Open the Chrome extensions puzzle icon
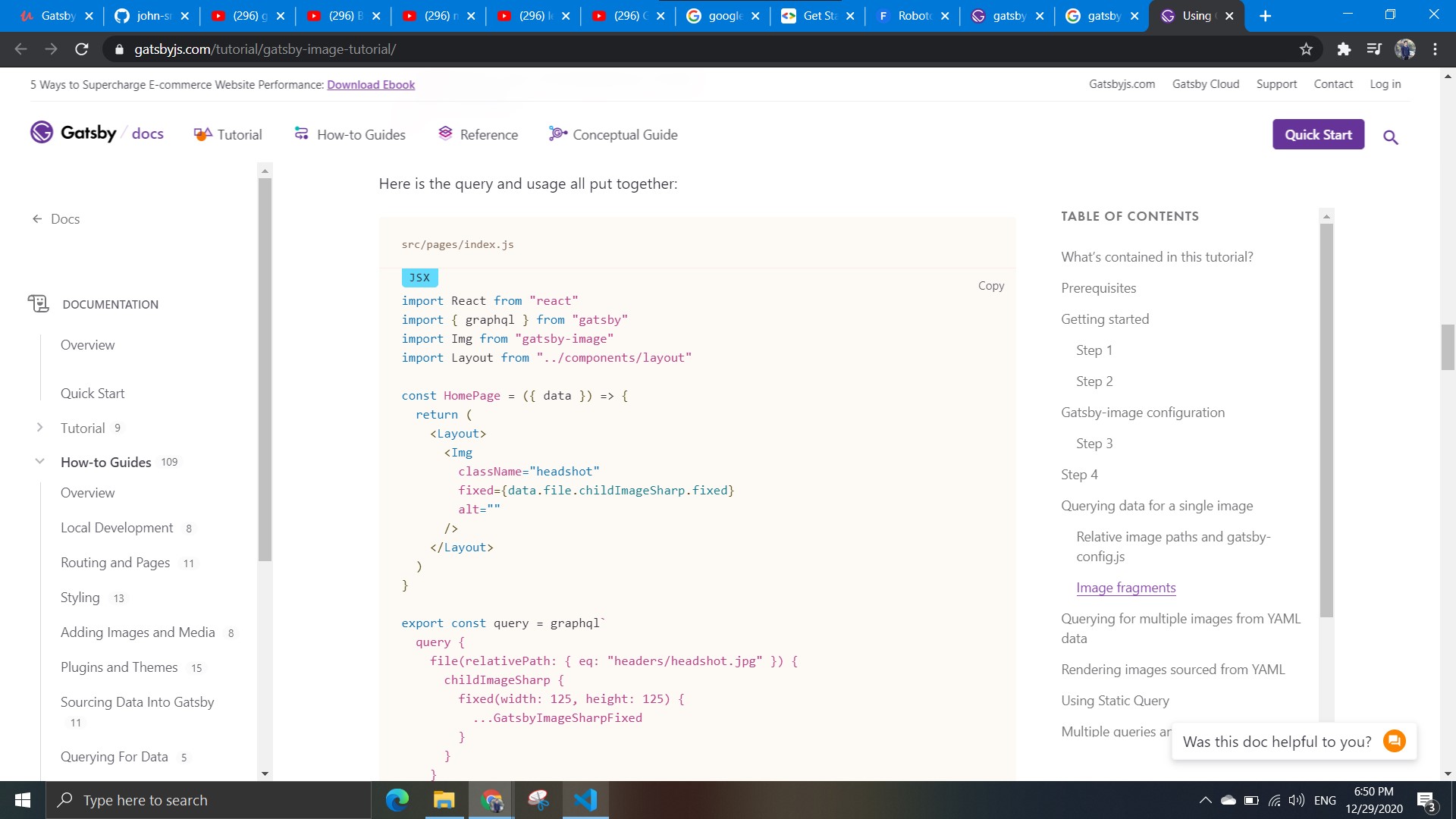This screenshot has height=819, width=1456. 1344,49
